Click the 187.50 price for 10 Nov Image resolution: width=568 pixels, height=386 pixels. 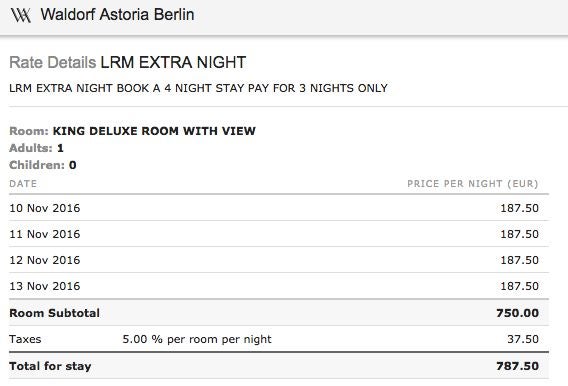pos(519,208)
